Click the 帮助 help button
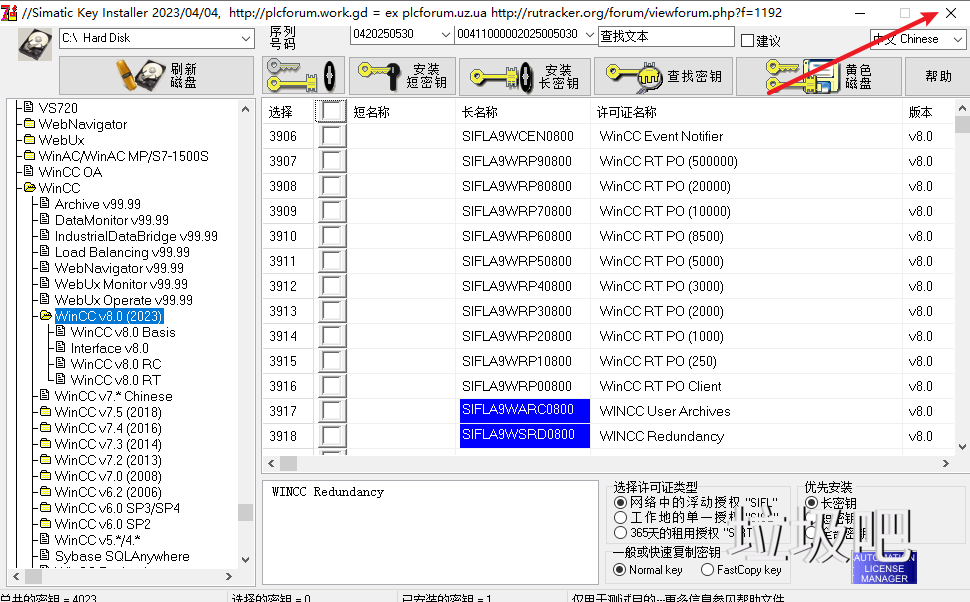This screenshot has height=602, width=970. [x=938, y=76]
